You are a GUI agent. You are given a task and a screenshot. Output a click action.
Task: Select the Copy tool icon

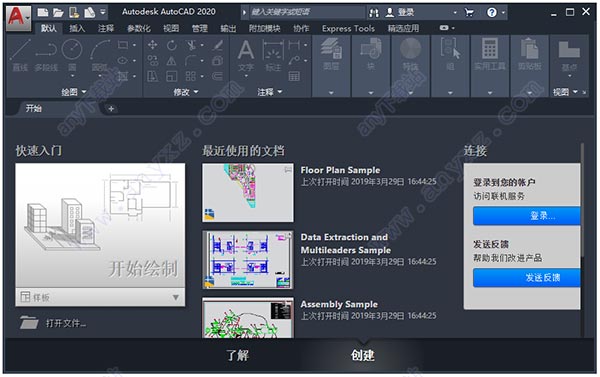(x=152, y=60)
